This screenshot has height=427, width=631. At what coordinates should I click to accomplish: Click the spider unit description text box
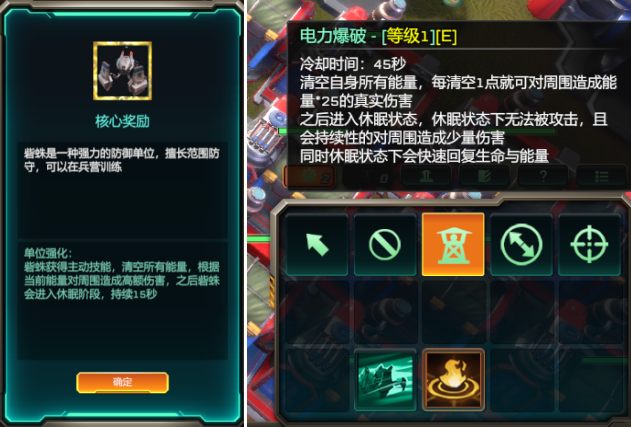[122, 190]
